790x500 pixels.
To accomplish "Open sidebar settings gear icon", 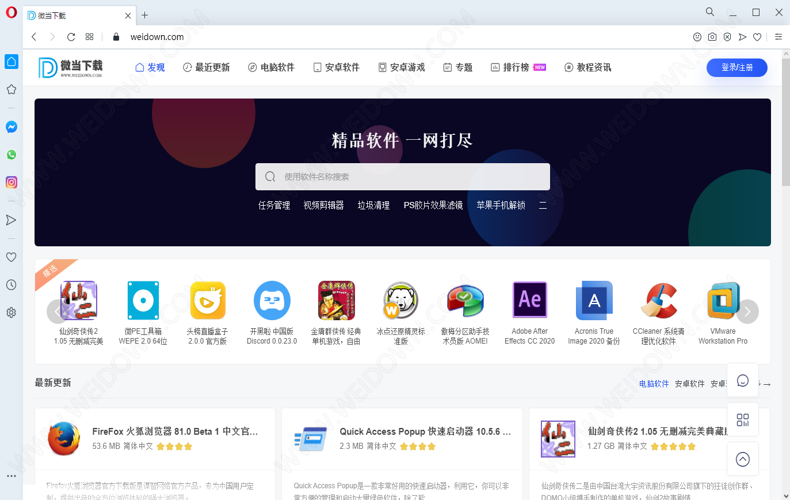I will 11,312.
